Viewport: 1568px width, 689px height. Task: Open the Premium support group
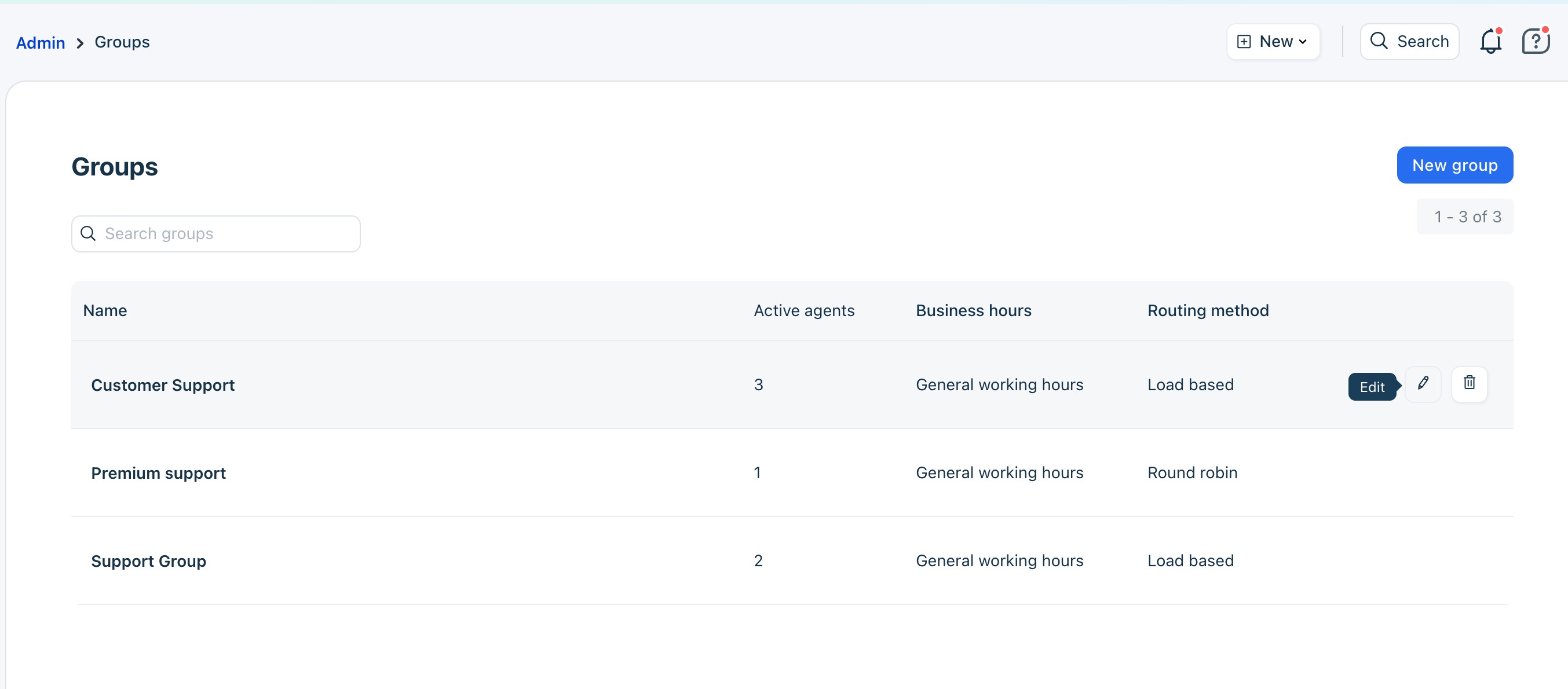[158, 473]
